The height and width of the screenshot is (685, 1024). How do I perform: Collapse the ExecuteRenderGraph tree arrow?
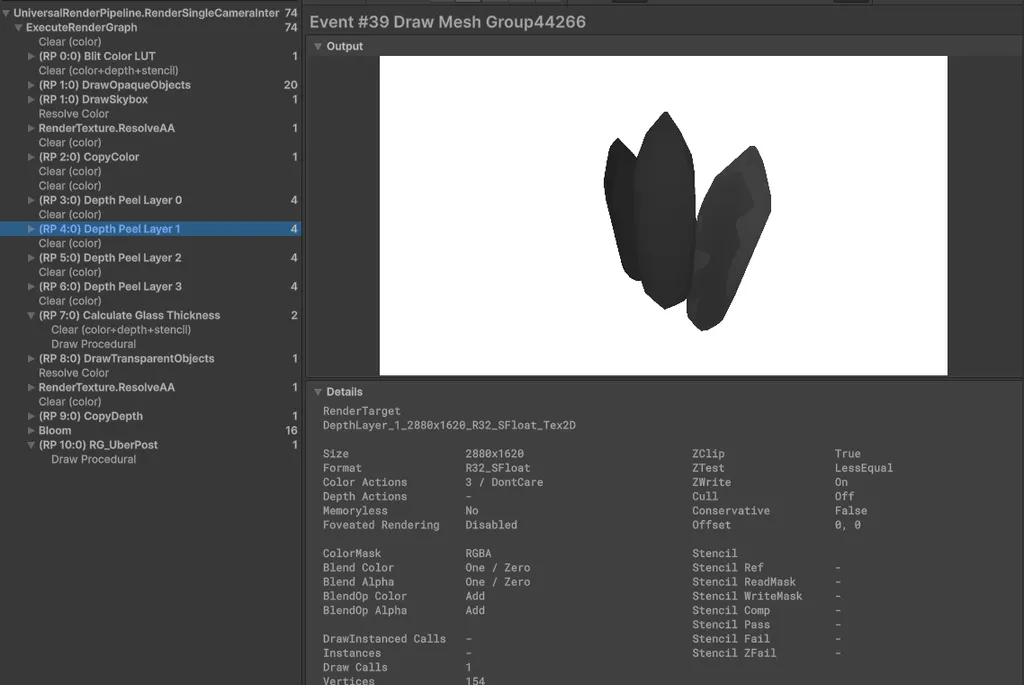tap(18, 28)
